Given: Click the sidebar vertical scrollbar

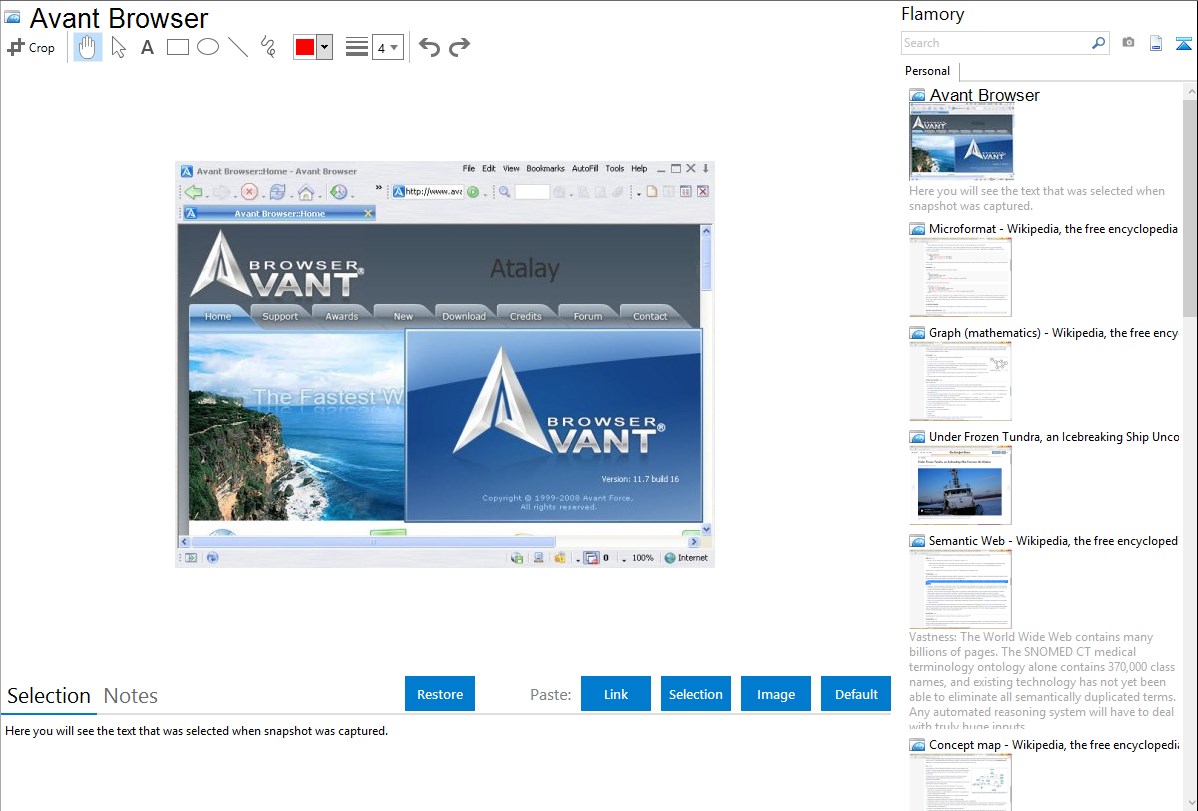Looking at the screenshot, I should click(1190, 206).
